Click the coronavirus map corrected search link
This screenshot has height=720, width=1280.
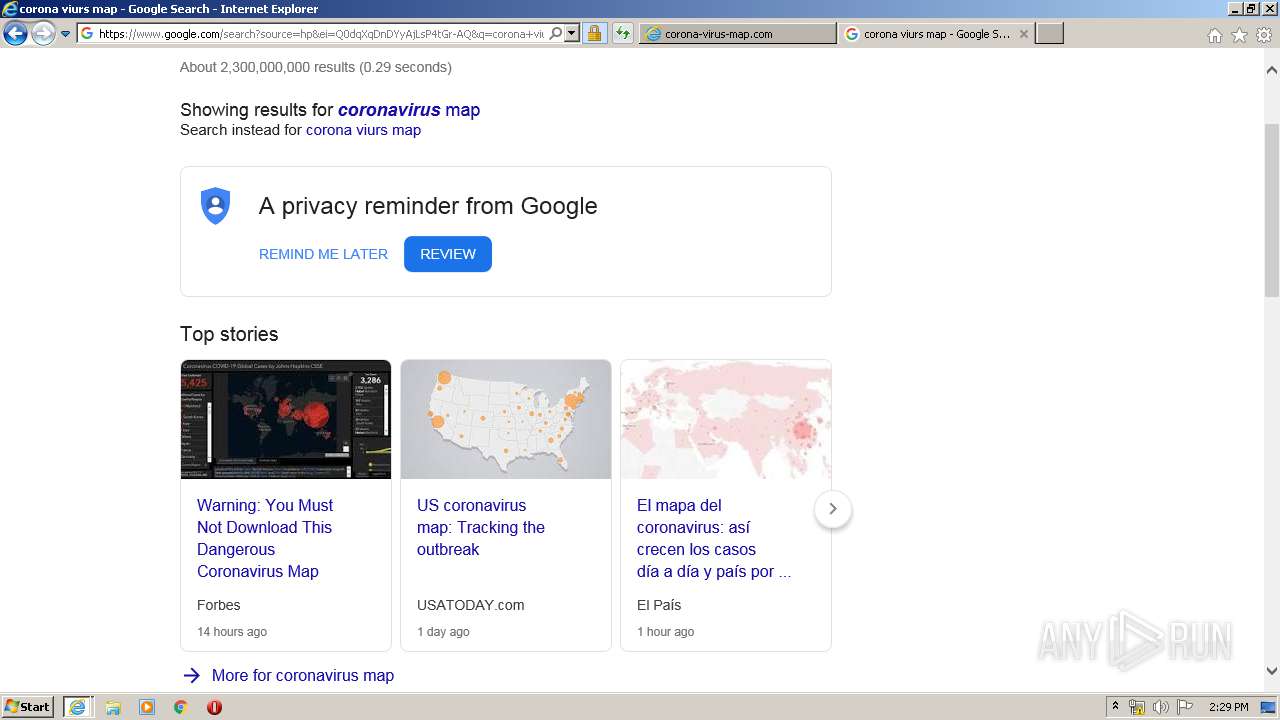point(409,110)
